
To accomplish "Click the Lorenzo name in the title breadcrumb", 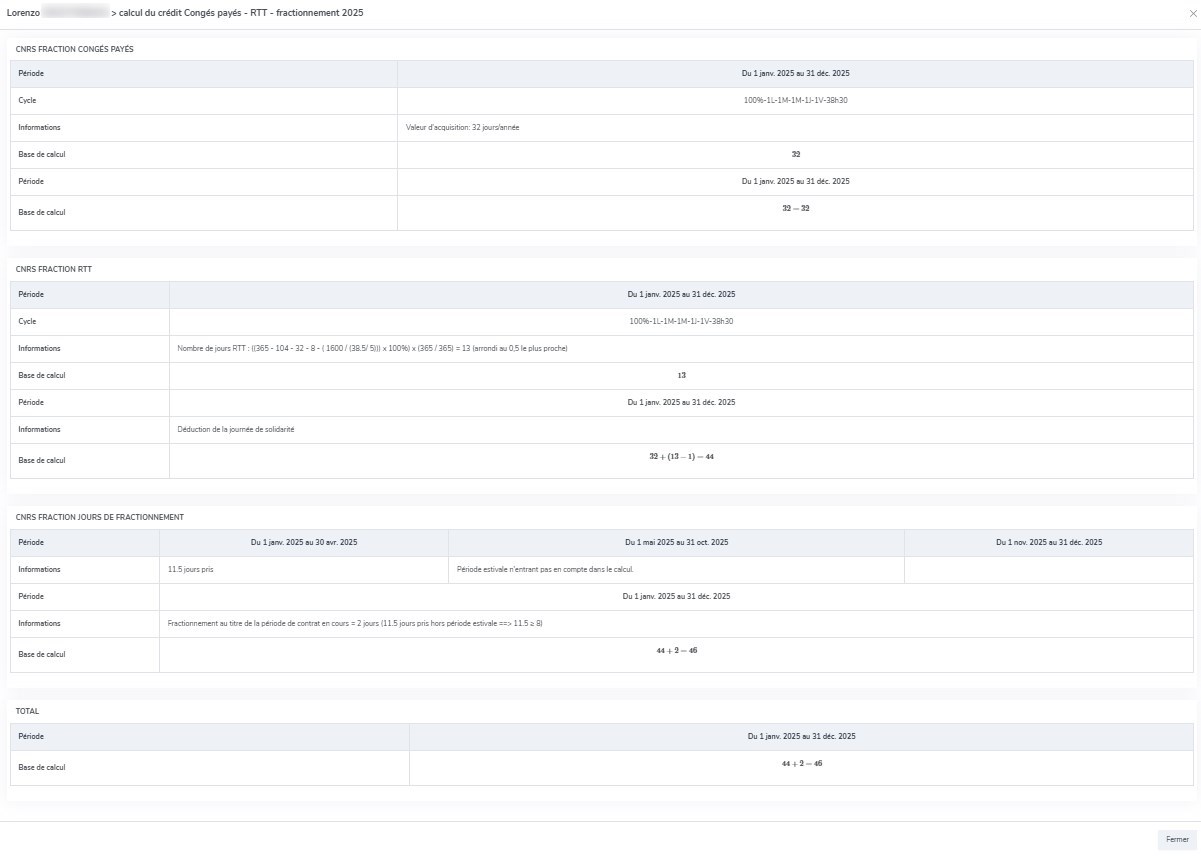I will click(23, 13).
